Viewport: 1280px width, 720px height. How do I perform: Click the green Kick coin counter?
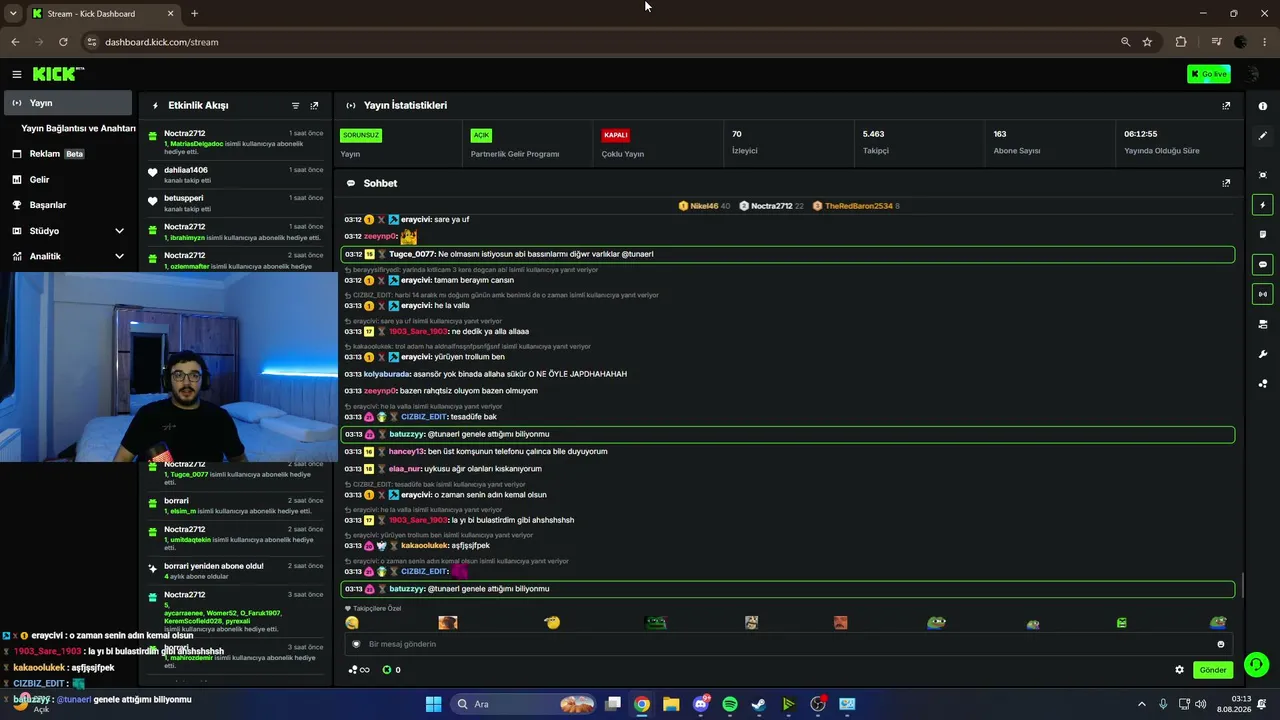point(391,670)
